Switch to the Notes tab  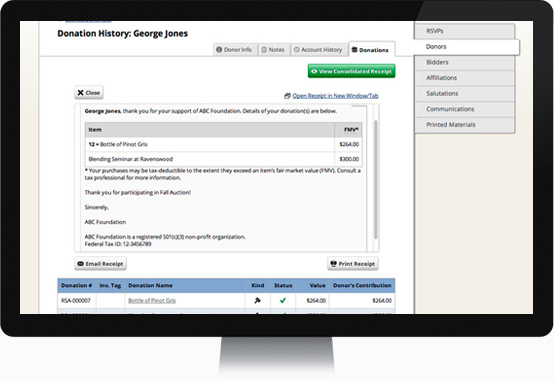(x=273, y=50)
